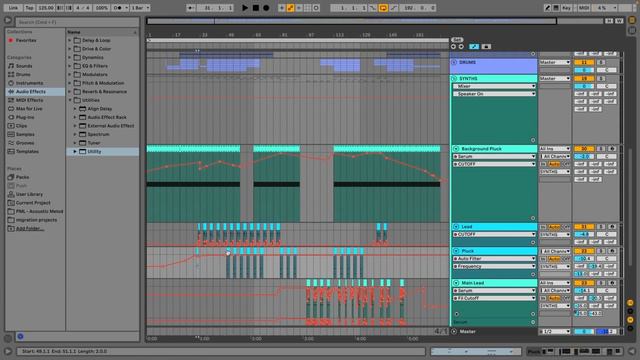Enable the Draw Mode pencil icon
This screenshot has width=640, height=360.
pyautogui.click(x=547, y=8)
